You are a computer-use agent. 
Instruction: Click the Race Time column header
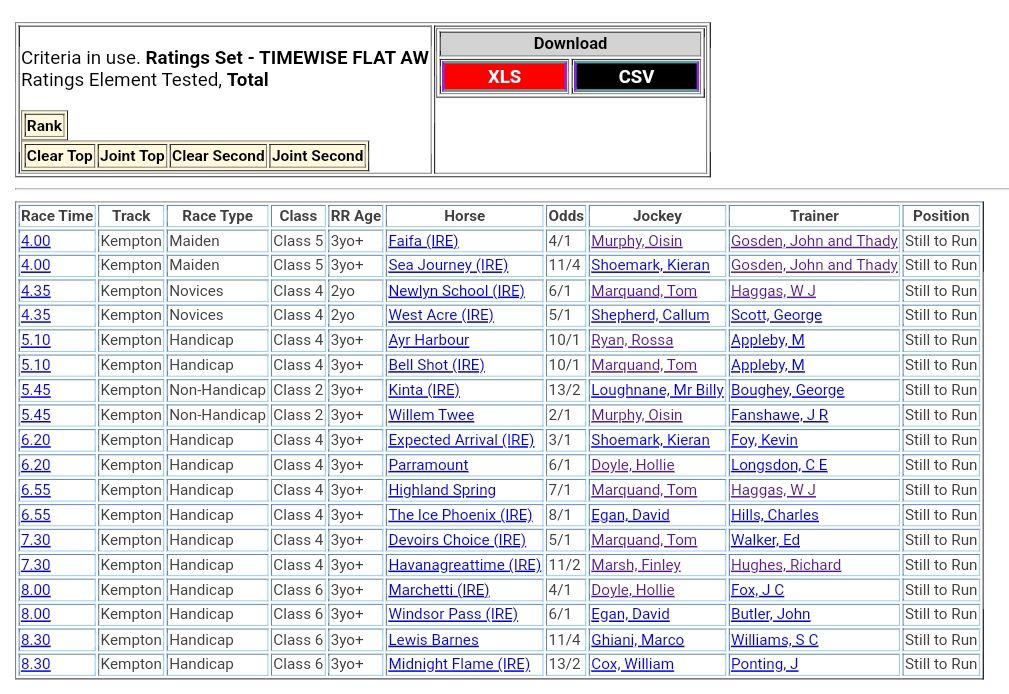click(x=57, y=216)
